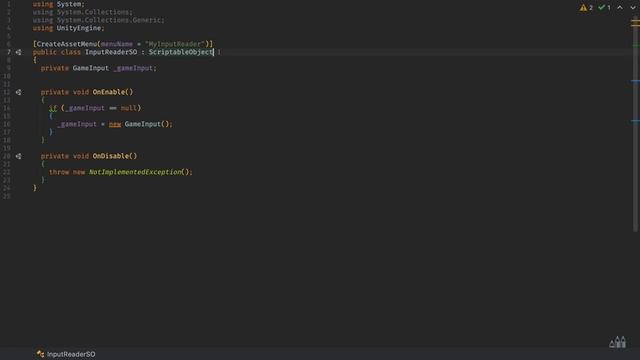Click 'using System.Collections.Generic;' line
This screenshot has width=640, height=360.
98,20
